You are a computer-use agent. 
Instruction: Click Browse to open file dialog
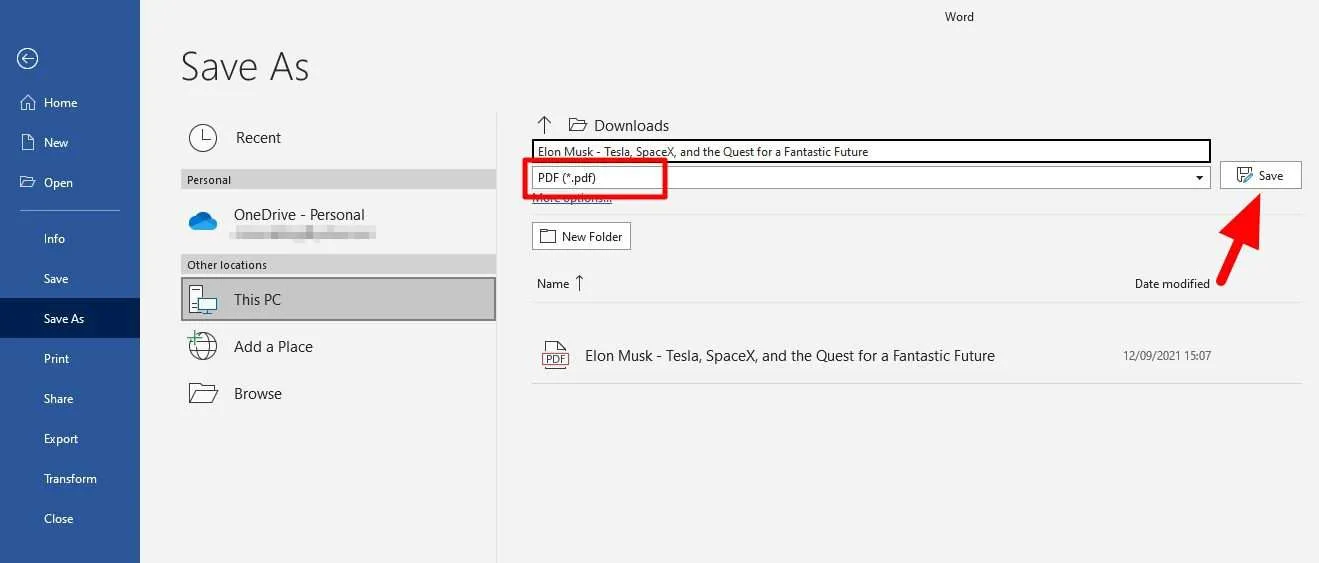click(339, 393)
